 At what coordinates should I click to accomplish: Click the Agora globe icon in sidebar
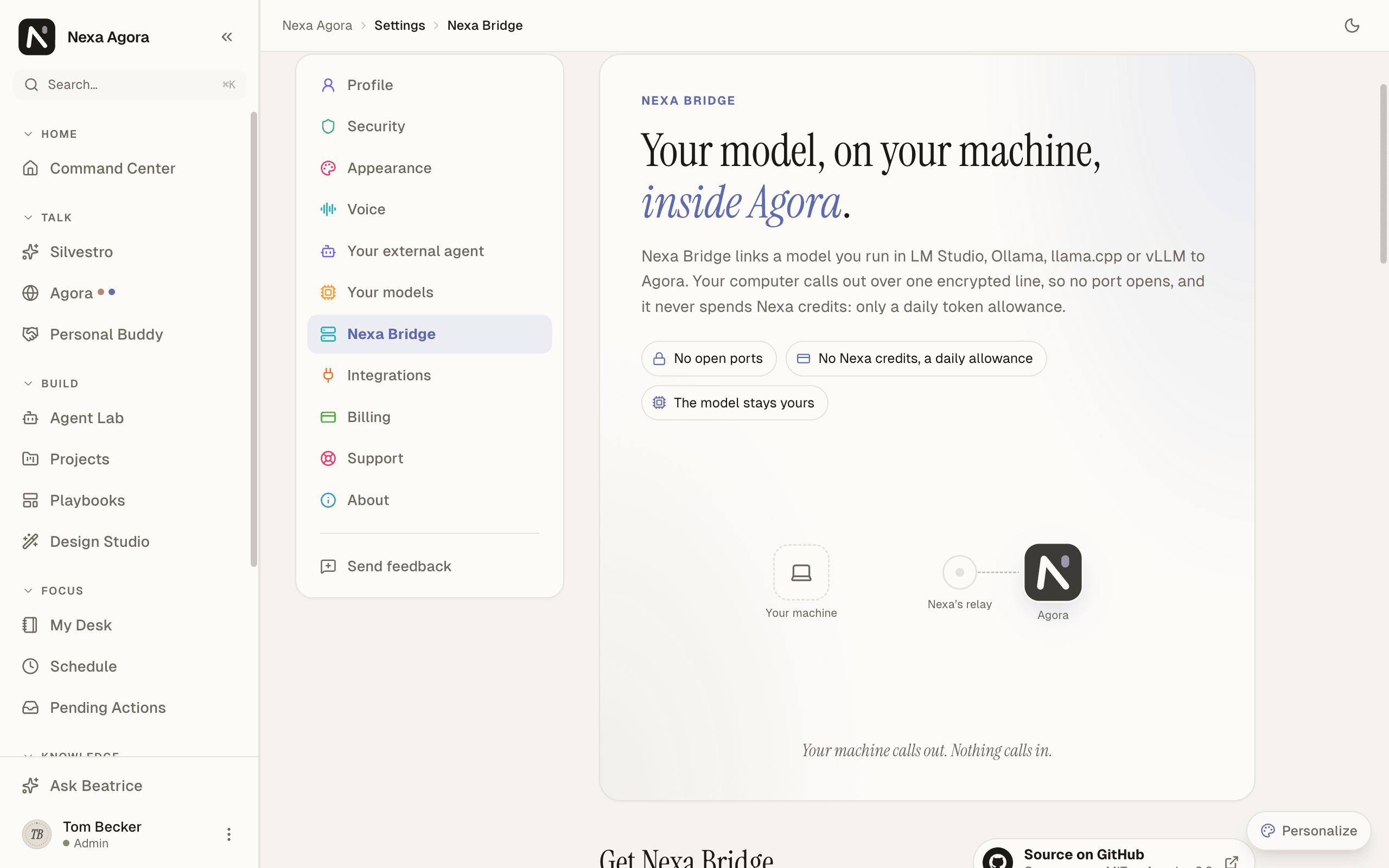coord(30,293)
